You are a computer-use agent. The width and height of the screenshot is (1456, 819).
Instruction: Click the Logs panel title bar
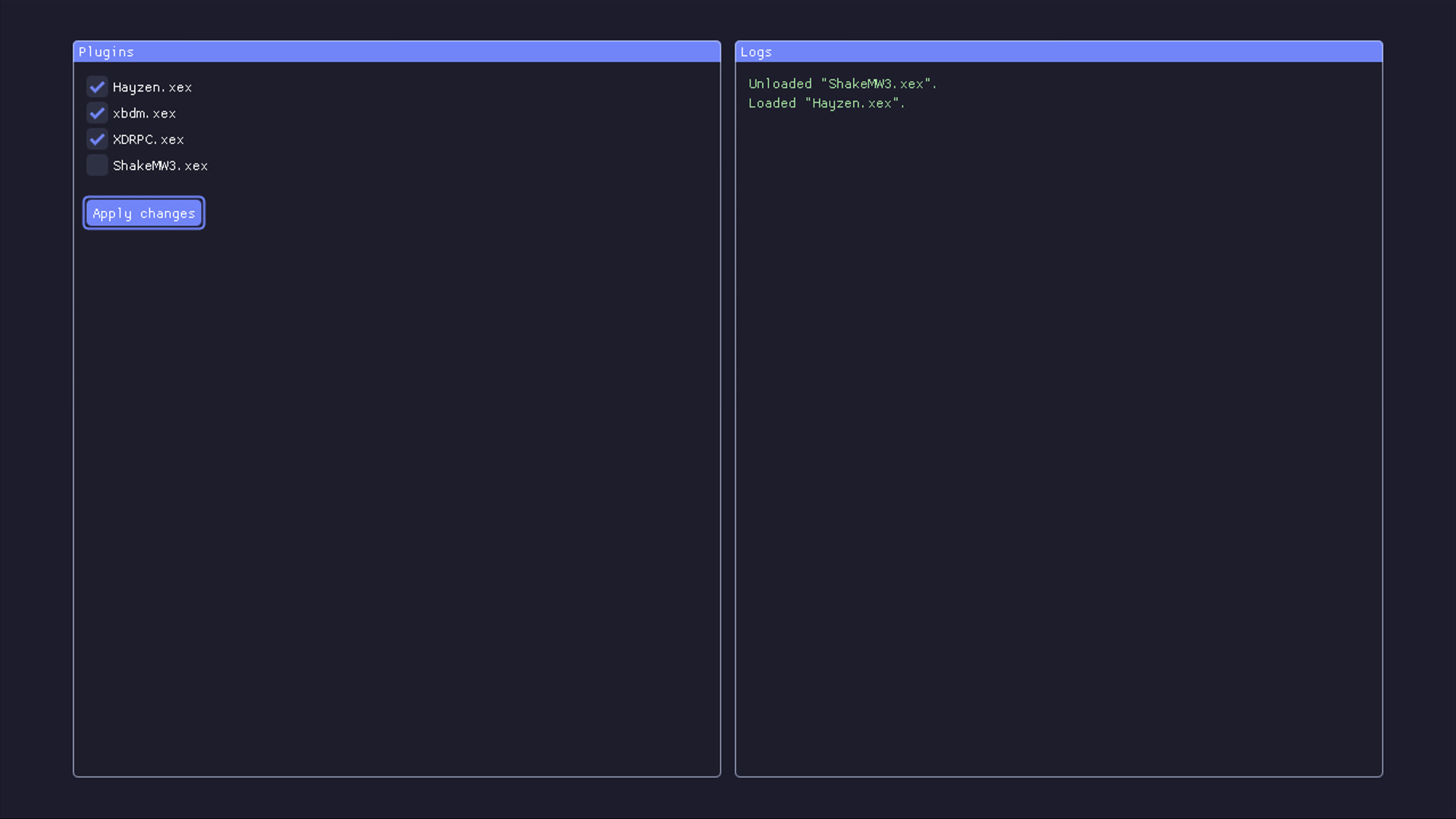click(x=1059, y=52)
